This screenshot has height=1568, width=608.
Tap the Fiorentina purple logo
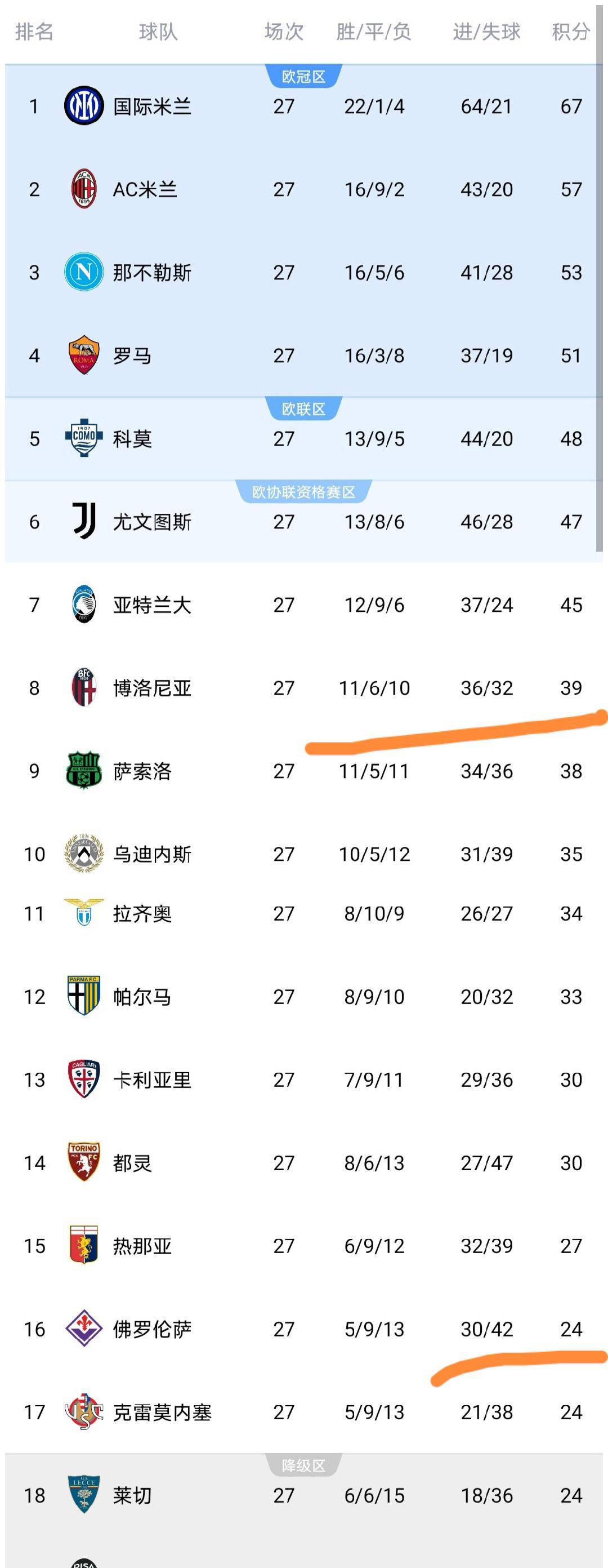[x=83, y=1328]
